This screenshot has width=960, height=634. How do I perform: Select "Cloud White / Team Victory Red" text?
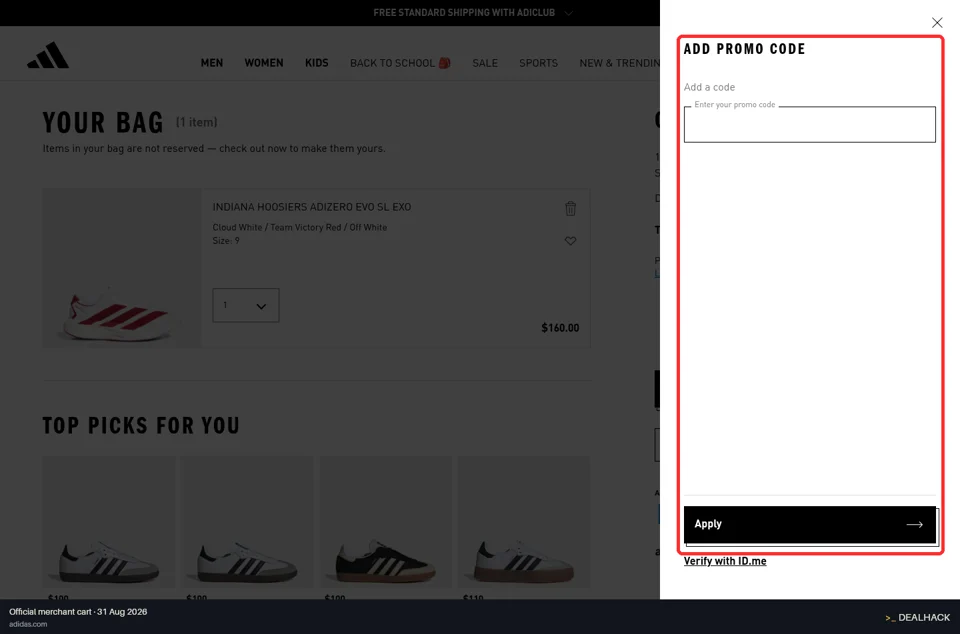click(x=277, y=227)
